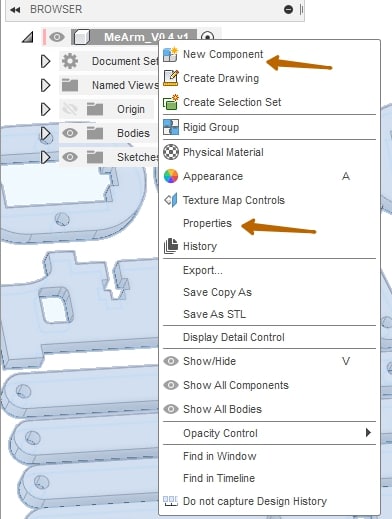Expand the Named Views node
The height and width of the screenshot is (519, 392).
(45, 85)
